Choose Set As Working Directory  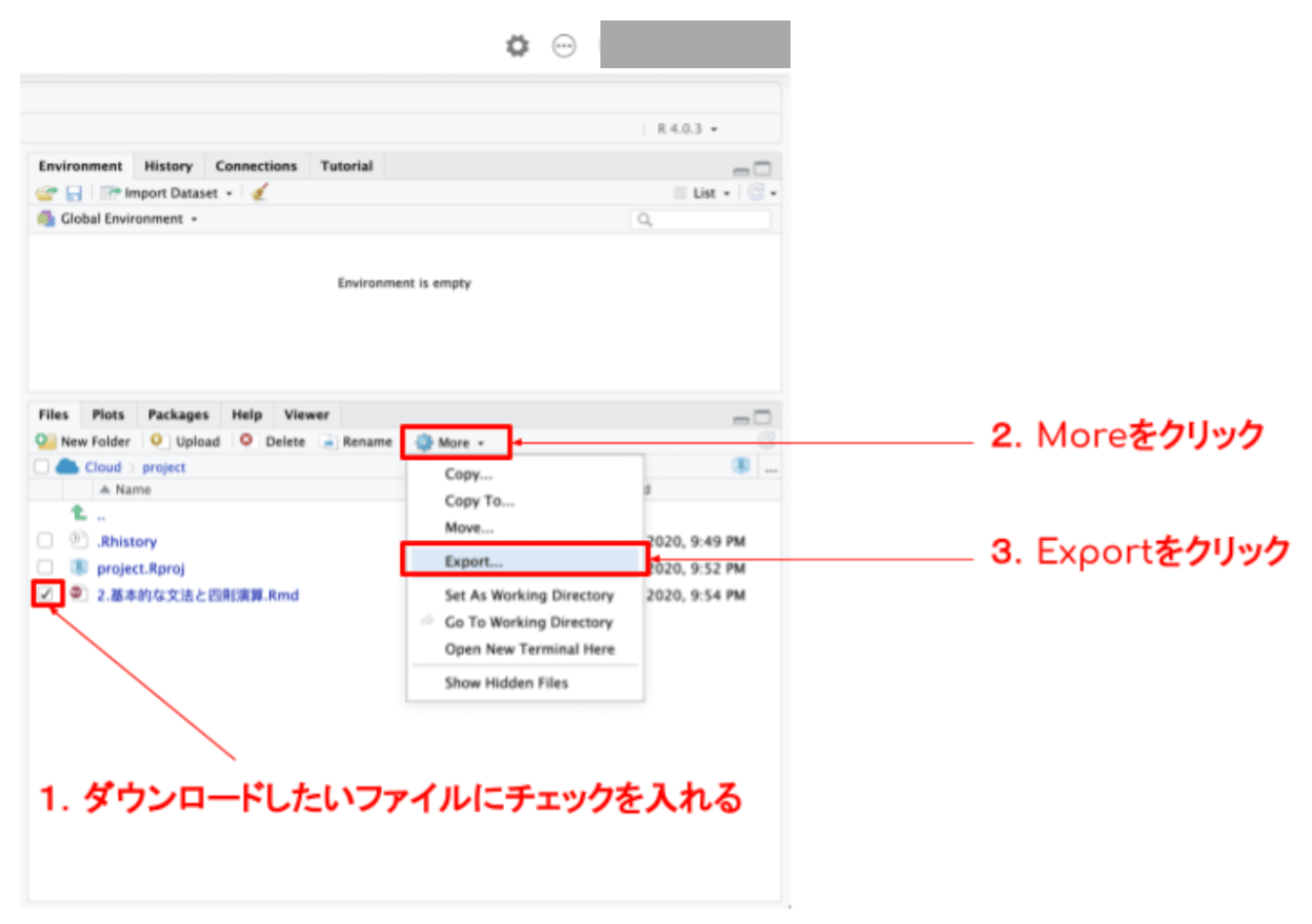[x=528, y=596]
